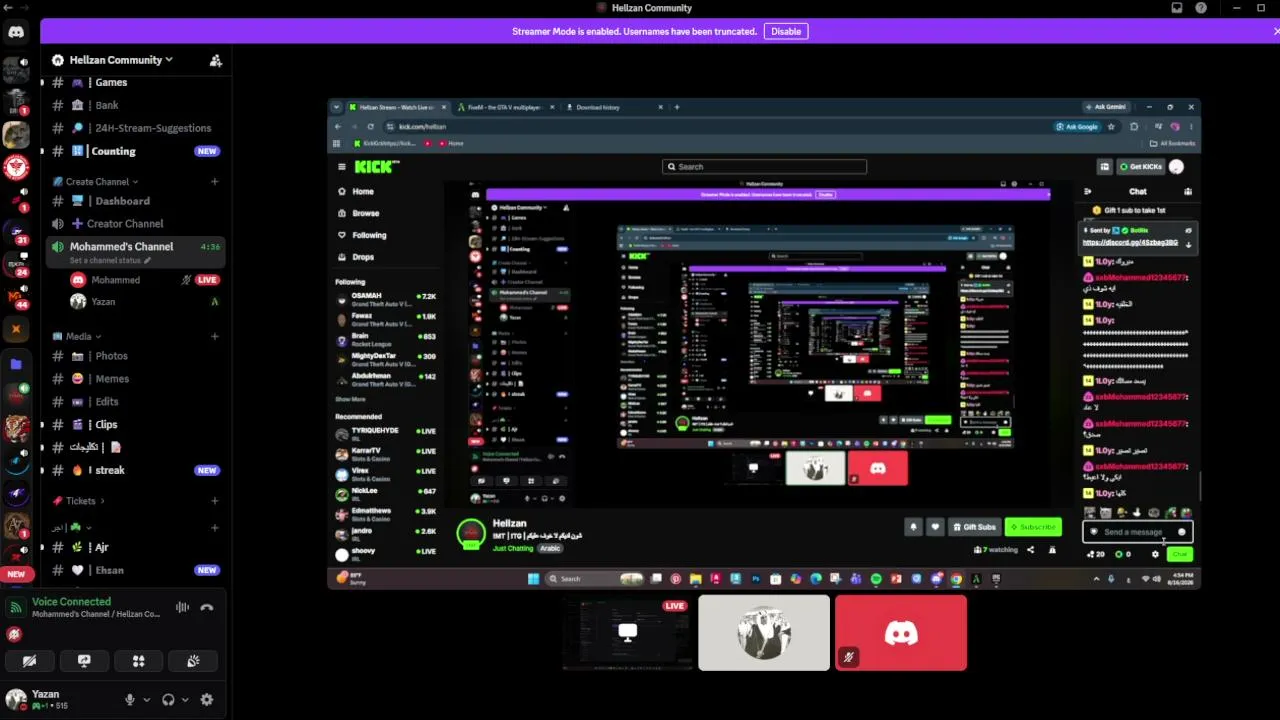Add a channel to Create Channel category
Image resolution: width=1280 pixels, height=720 pixels.
tap(215, 182)
